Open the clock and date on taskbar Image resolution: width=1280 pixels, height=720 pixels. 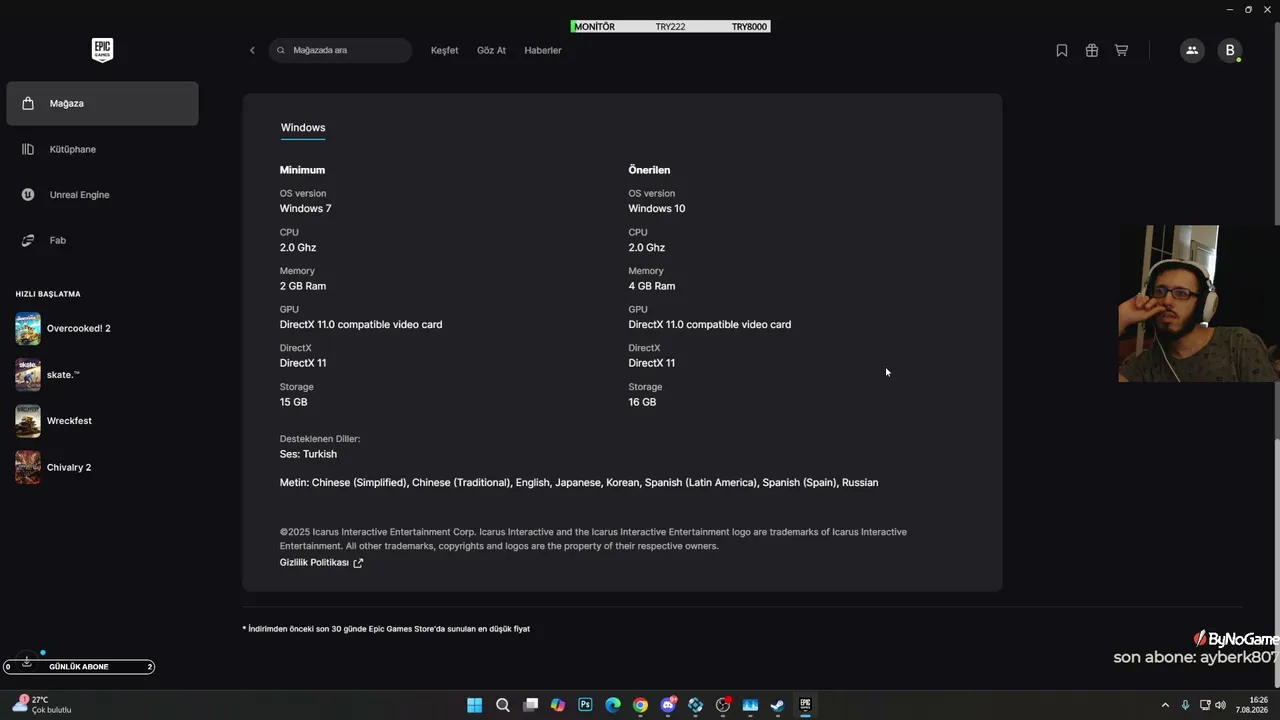coord(1252,705)
